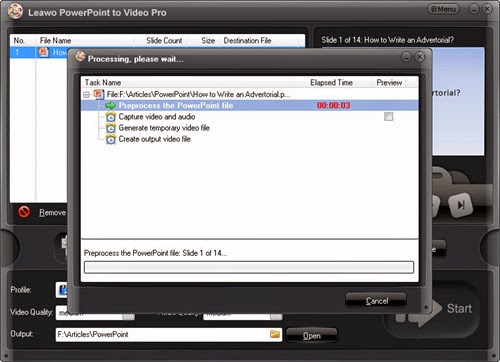Select Capture video and audio task

point(157,117)
